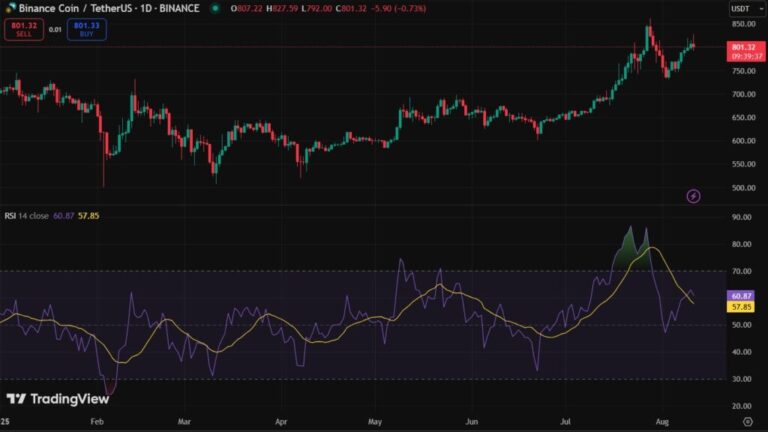Click the −5.90 (−0.73%) change value

point(398,9)
